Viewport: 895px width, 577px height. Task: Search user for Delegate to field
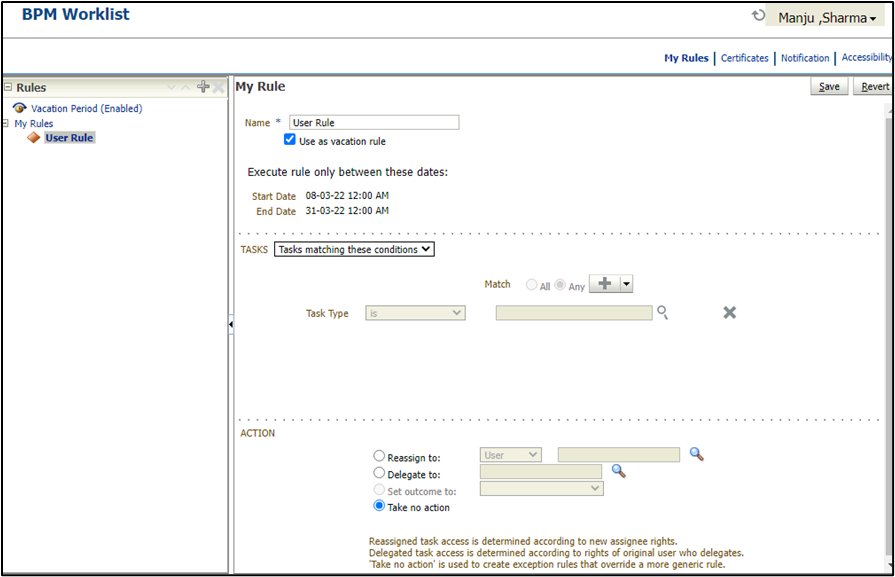[x=619, y=471]
